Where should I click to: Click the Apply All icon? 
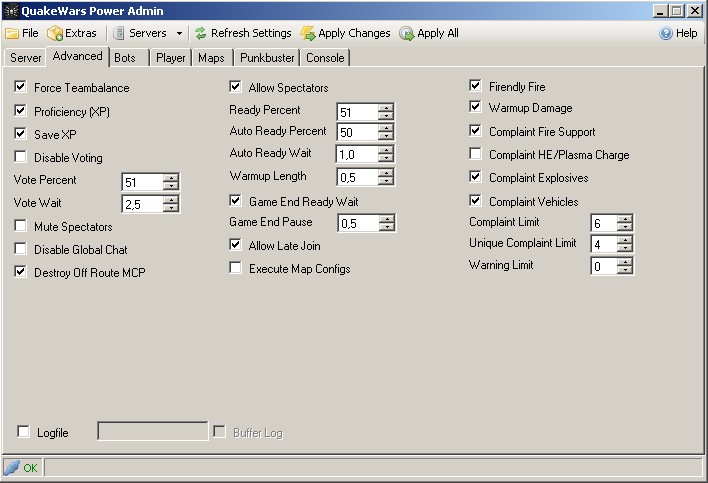pyautogui.click(x=406, y=33)
